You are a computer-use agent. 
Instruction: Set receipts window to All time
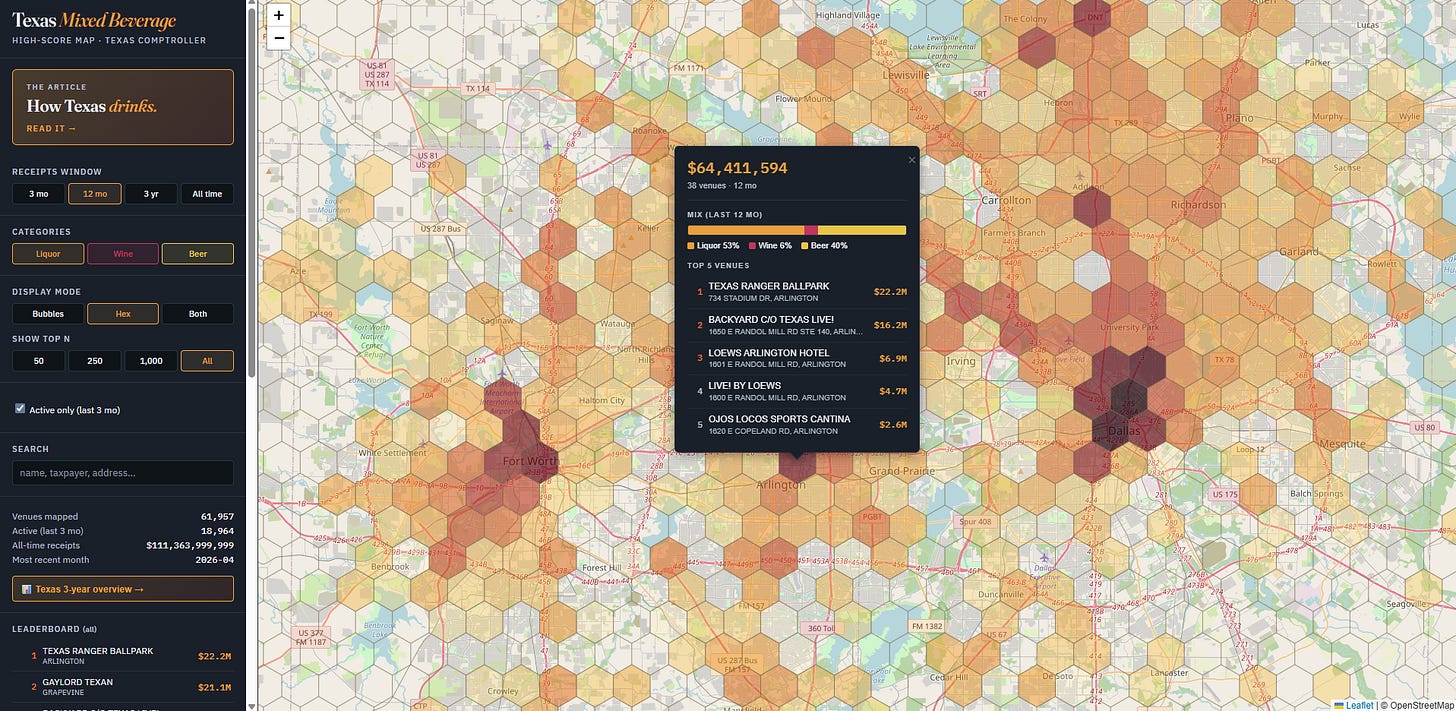tap(207, 194)
